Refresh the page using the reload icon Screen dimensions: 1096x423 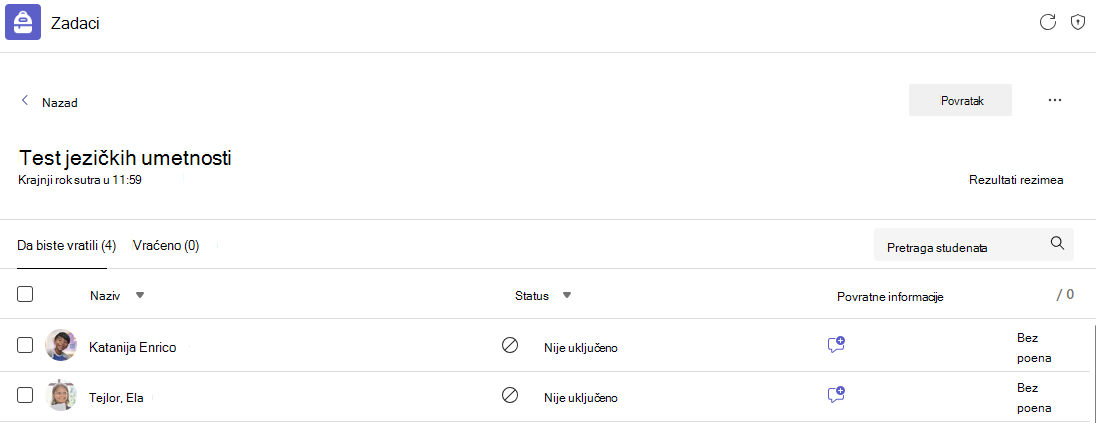(x=1047, y=22)
